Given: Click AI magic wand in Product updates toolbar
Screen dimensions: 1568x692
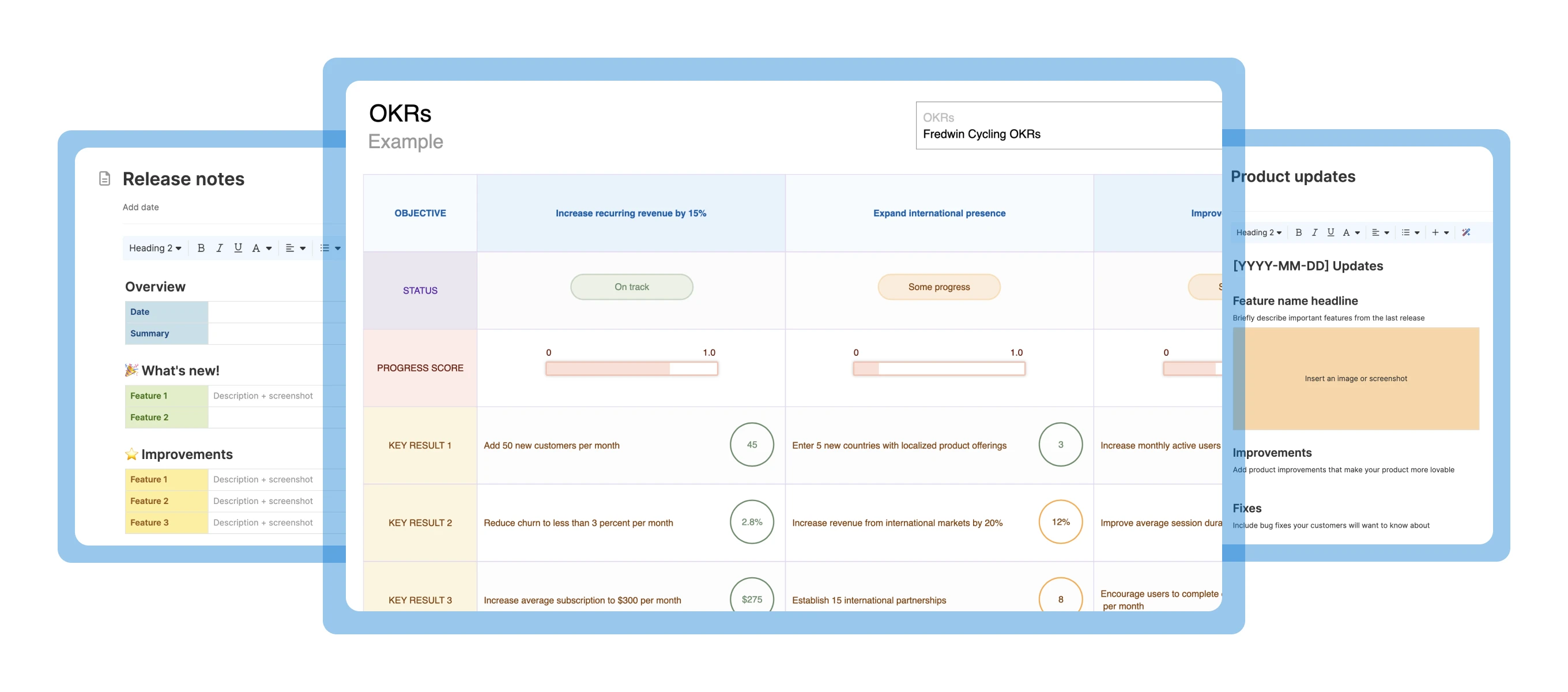Looking at the screenshot, I should point(1466,232).
